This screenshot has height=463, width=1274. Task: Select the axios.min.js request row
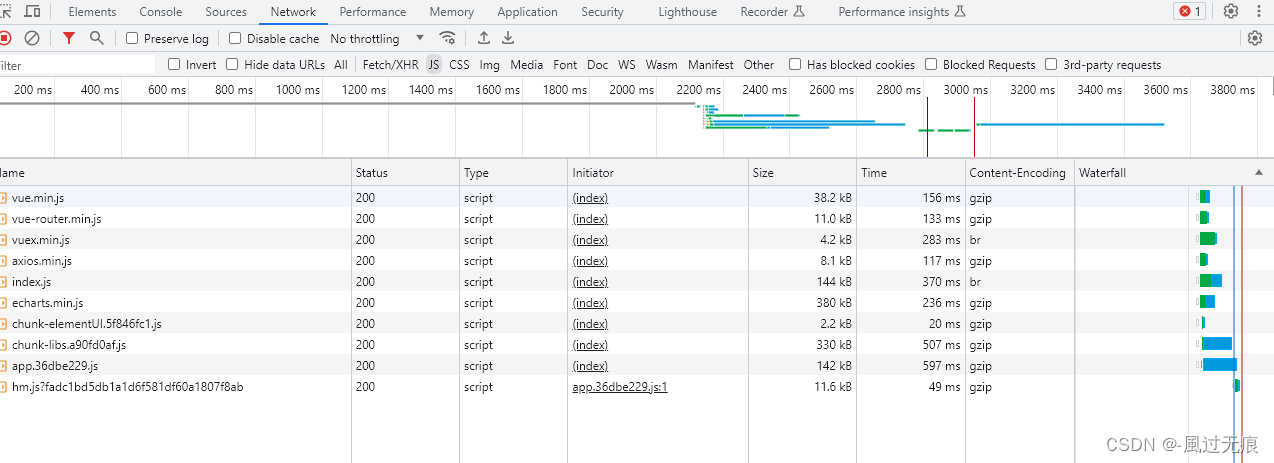tap(637, 261)
